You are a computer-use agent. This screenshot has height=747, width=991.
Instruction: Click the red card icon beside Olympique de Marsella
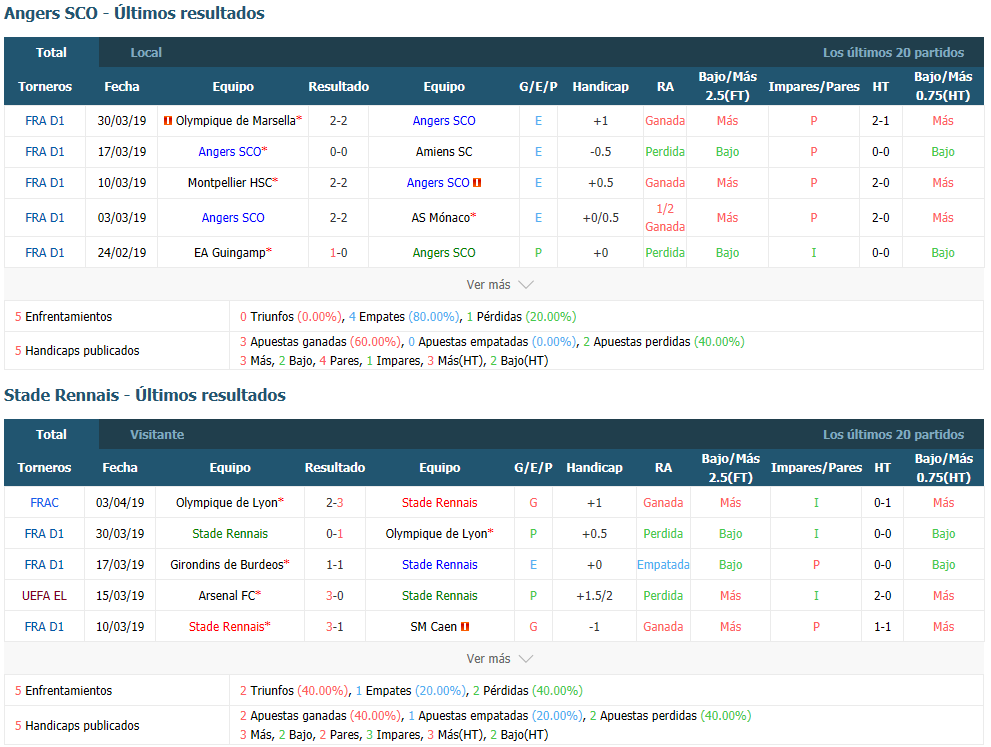[x=167, y=120]
